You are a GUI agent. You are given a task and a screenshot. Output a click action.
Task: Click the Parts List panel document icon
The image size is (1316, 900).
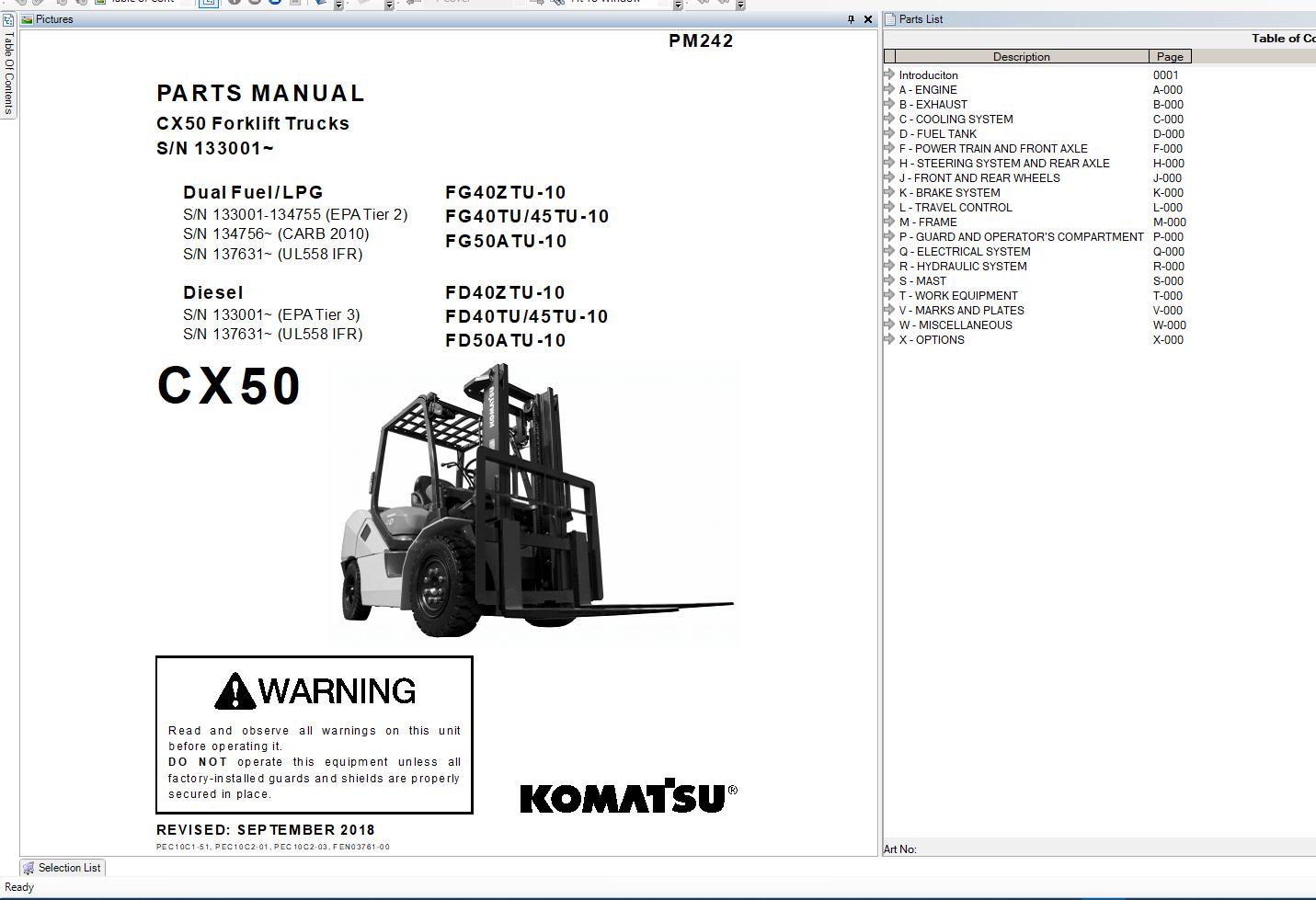pyautogui.click(x=890, y=19)
